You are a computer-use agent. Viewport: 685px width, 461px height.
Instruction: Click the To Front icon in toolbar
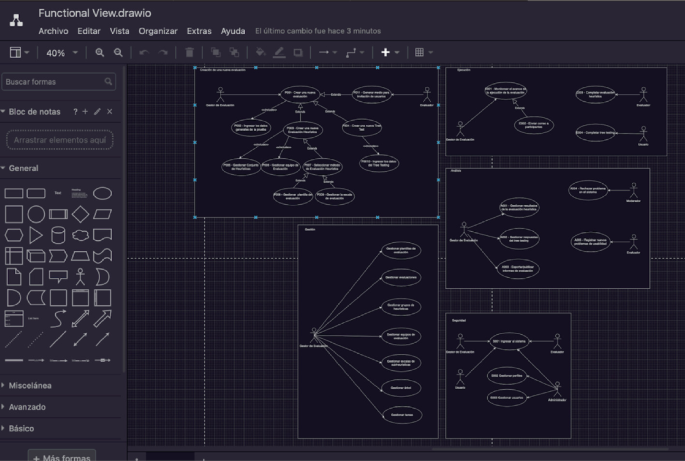click(x=215, y=52)
